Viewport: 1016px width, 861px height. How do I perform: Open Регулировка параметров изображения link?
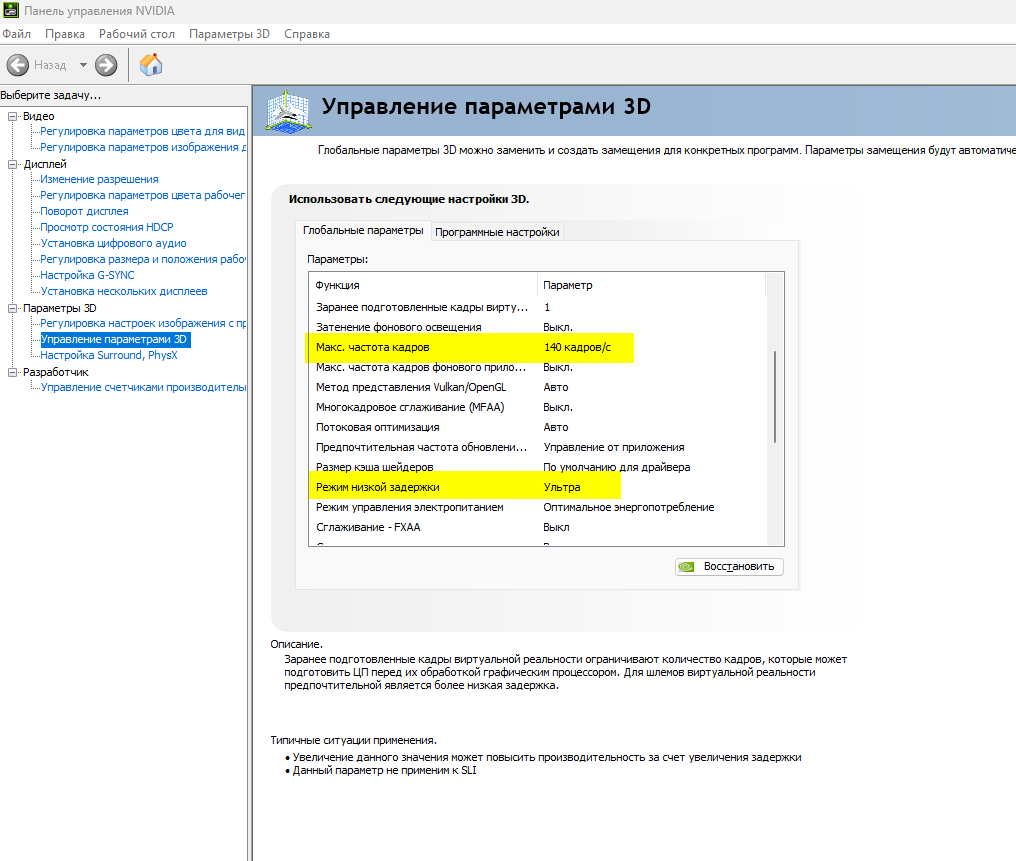(143, 147)
